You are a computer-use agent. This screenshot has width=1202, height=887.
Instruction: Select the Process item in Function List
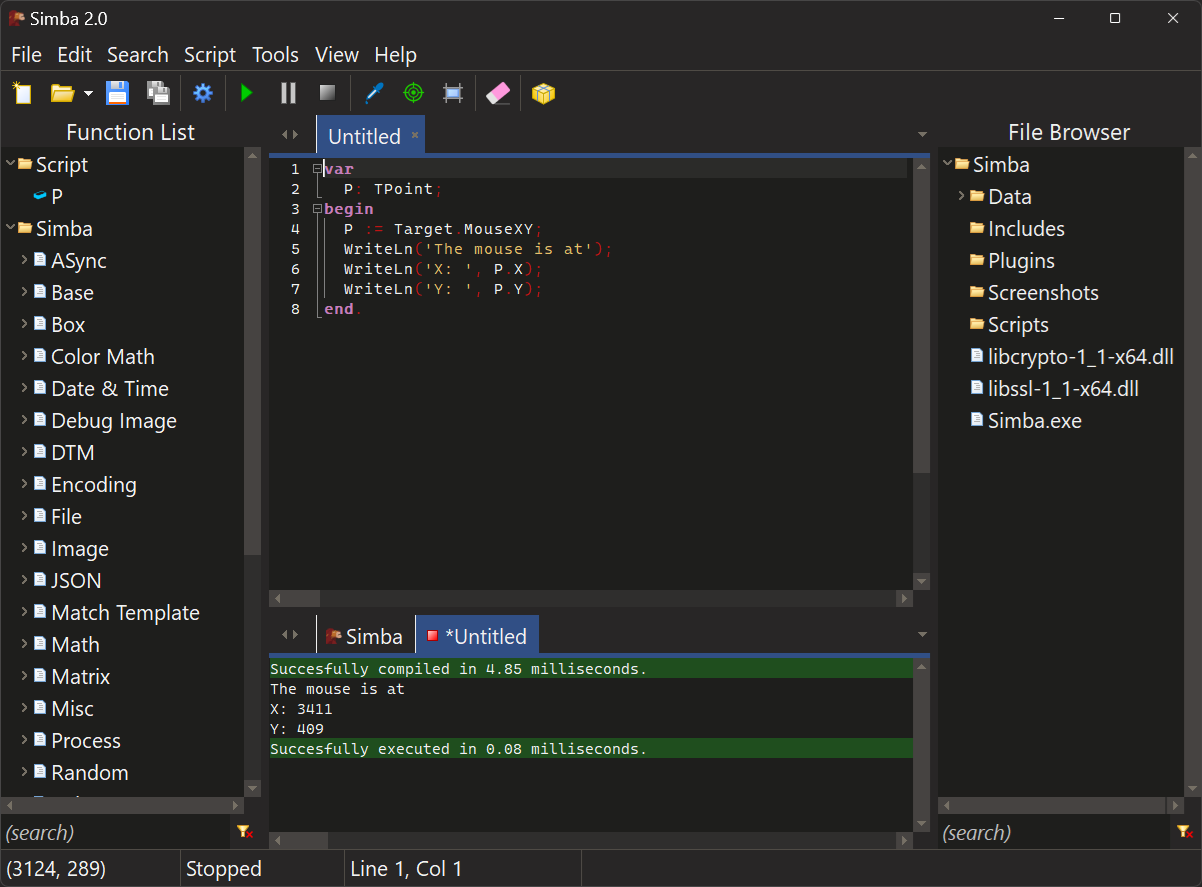85,740
